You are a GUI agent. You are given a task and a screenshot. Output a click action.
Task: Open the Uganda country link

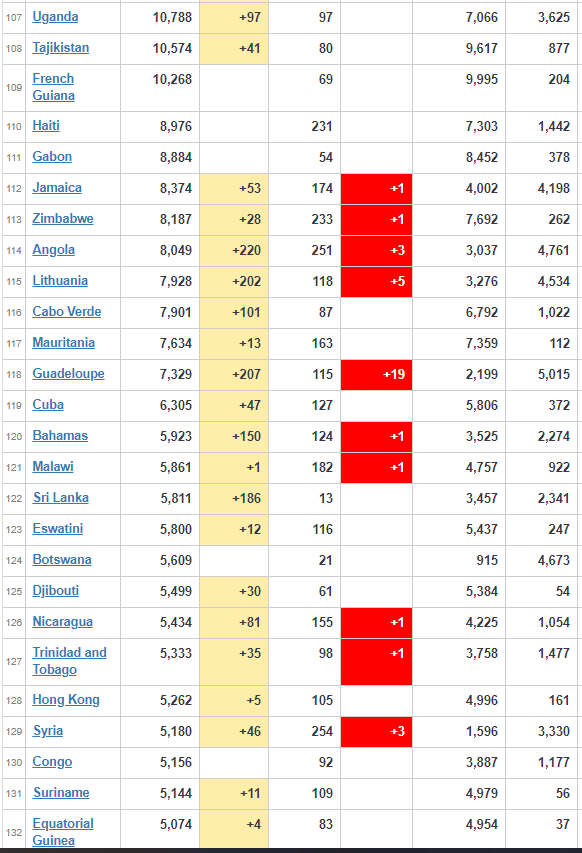(x=55, y=17)
